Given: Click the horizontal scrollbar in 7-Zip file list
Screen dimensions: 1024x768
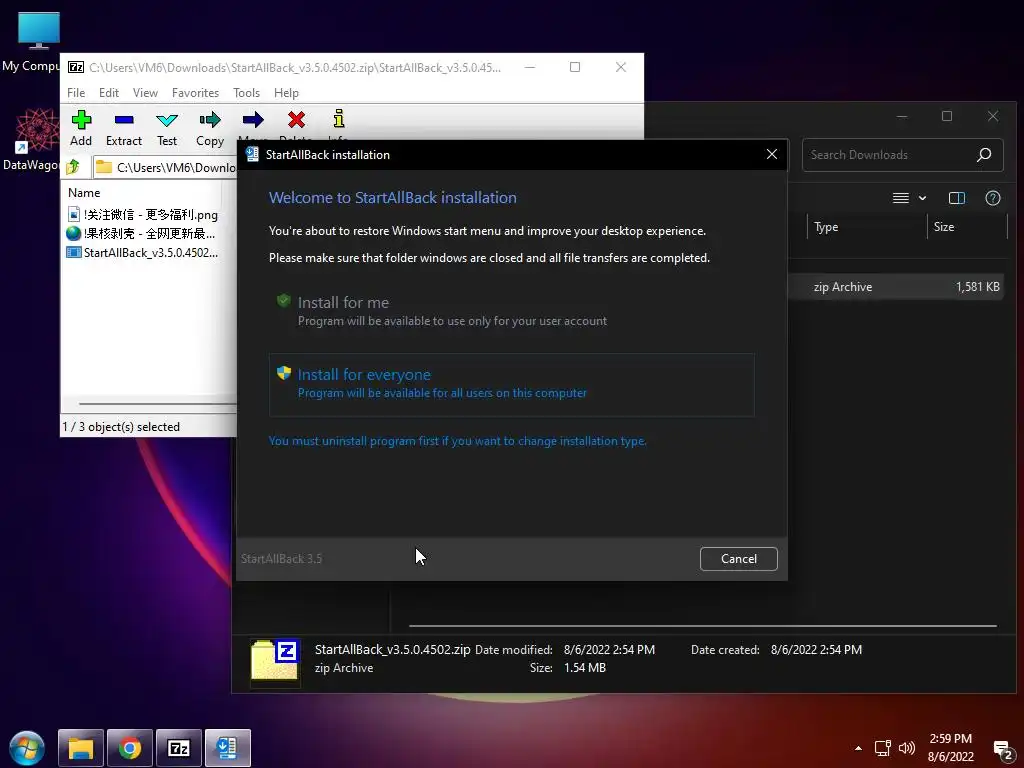Looking at the screenshot, I should (x=157, y=404).
